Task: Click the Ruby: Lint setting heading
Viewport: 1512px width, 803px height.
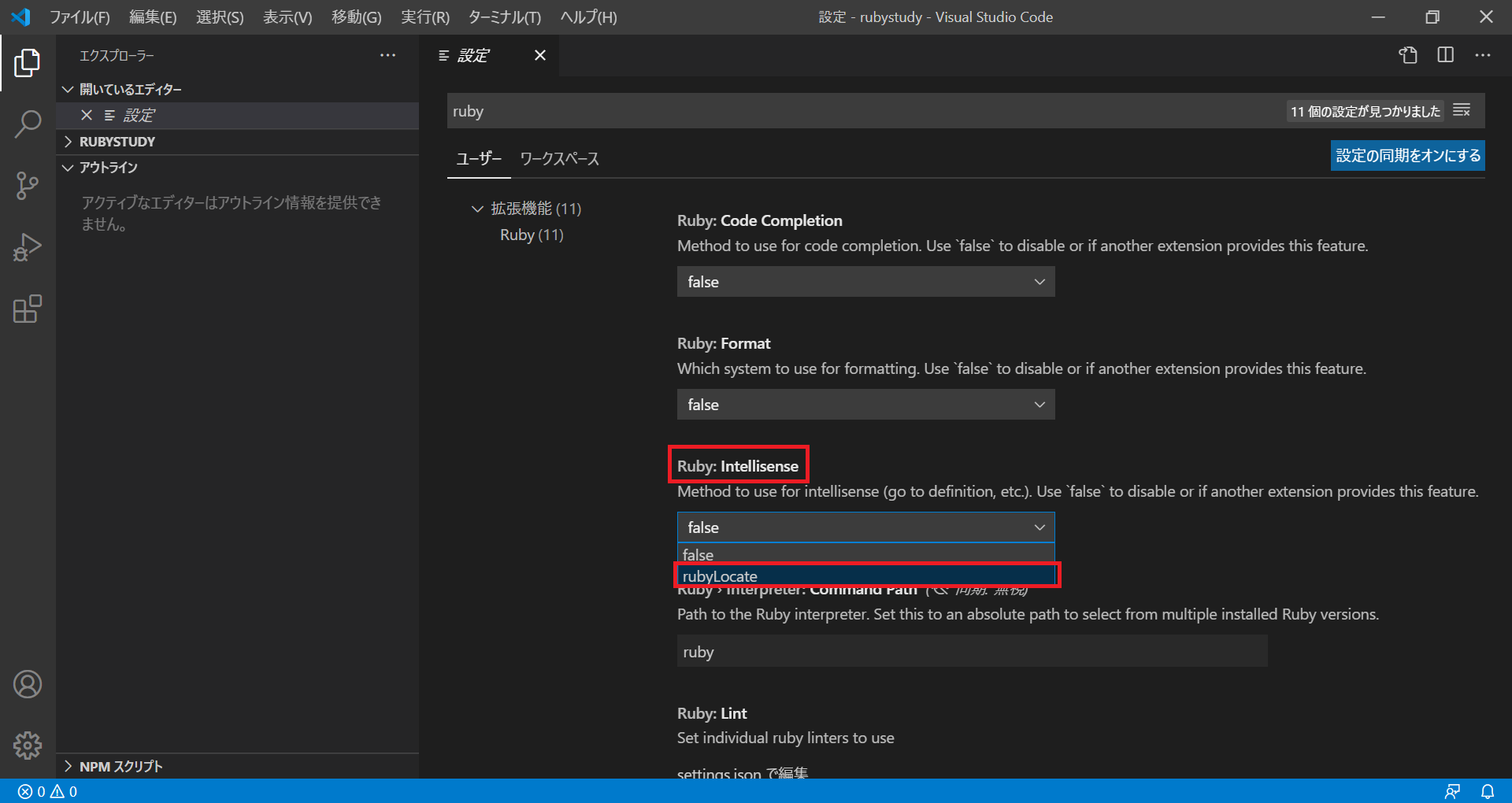Action: pos(712,713)
